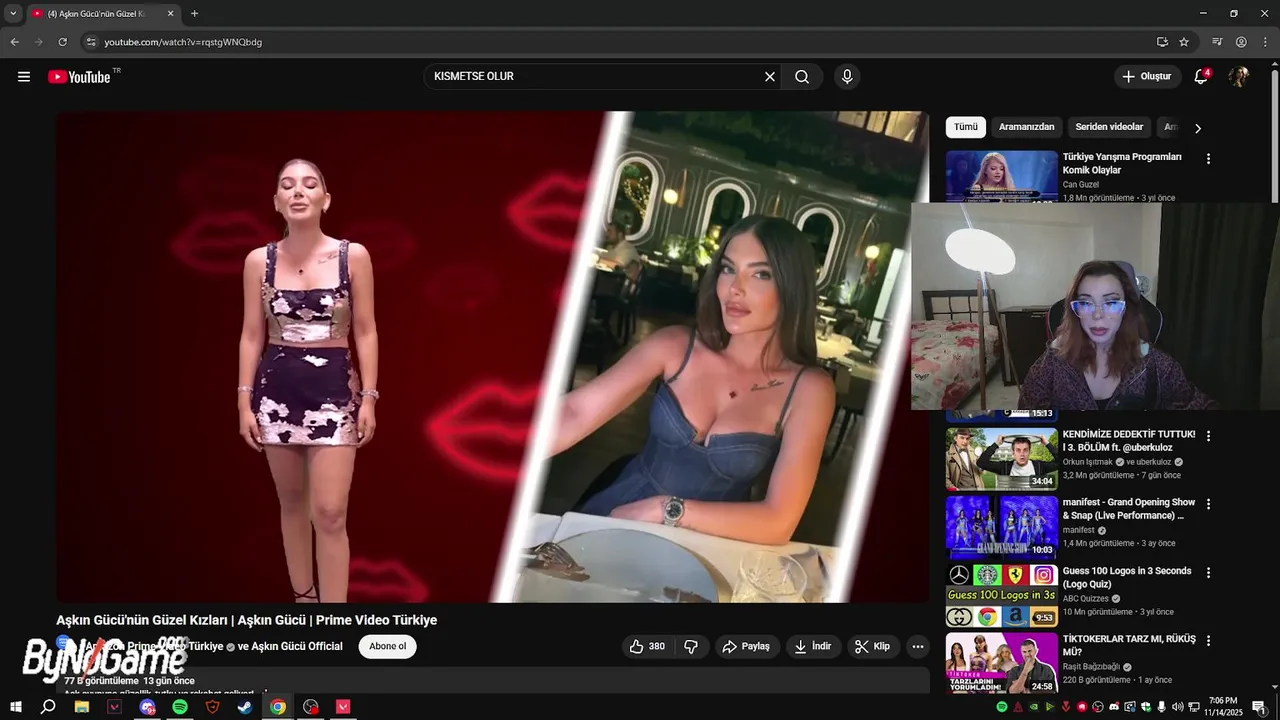Select the Aramanızdan filter chip
Screen dimensions: 1280x720
[x=1027, y=127]
